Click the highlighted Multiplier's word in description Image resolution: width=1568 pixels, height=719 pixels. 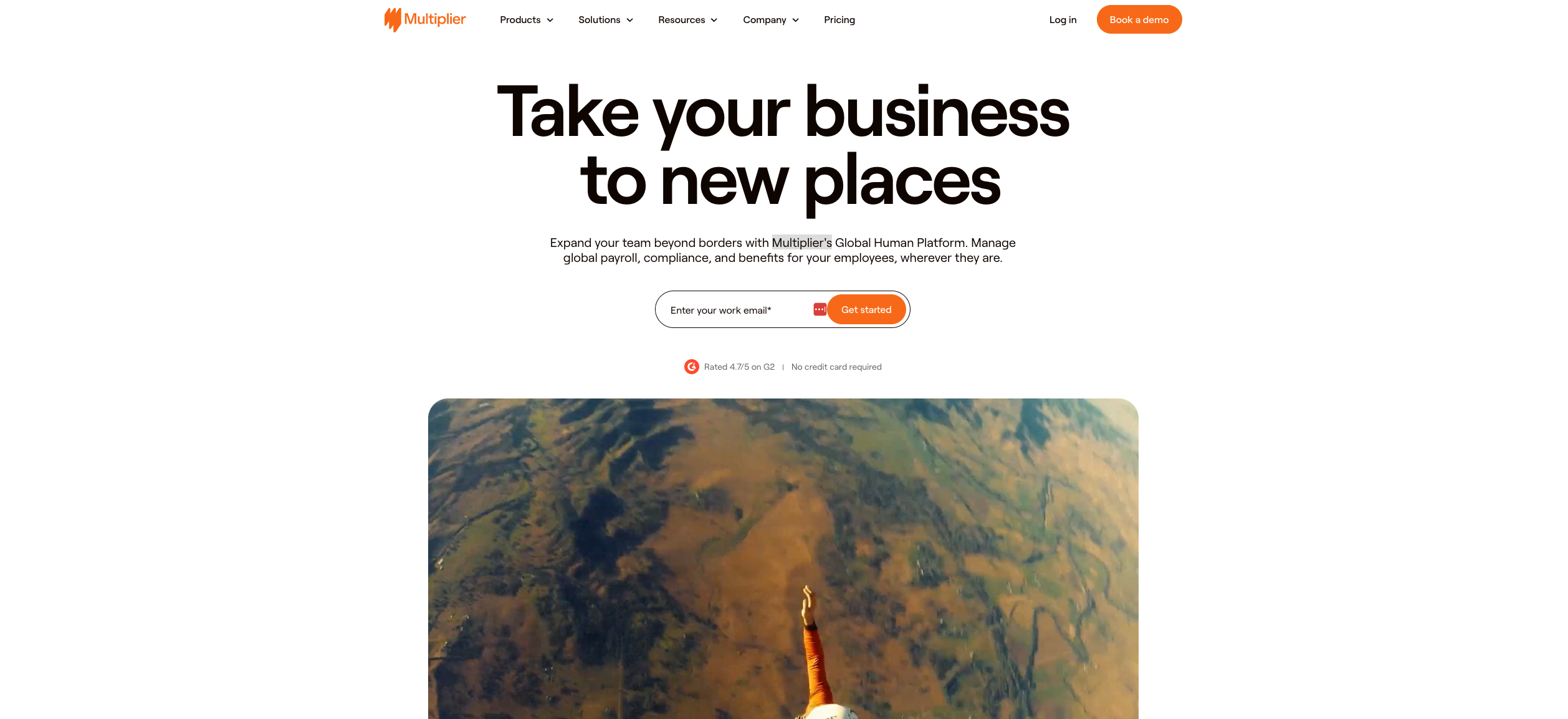coord(802,243)
